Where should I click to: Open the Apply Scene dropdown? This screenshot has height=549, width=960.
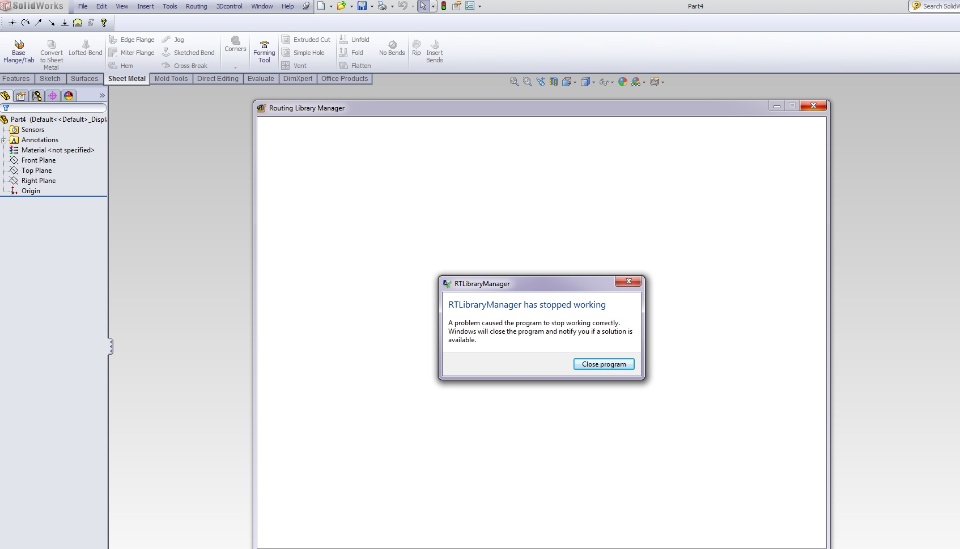[644, 82]
